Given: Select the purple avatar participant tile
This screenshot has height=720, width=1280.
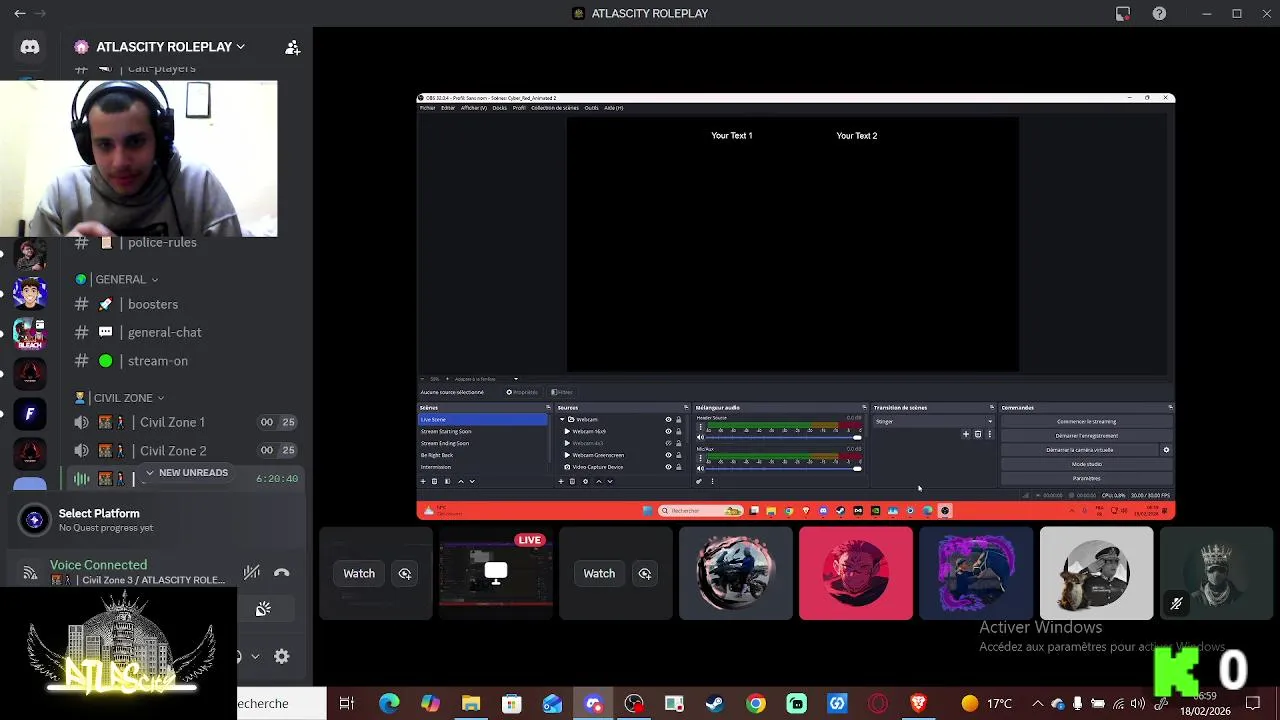Looking at the screenshot, I should point(976,573).
